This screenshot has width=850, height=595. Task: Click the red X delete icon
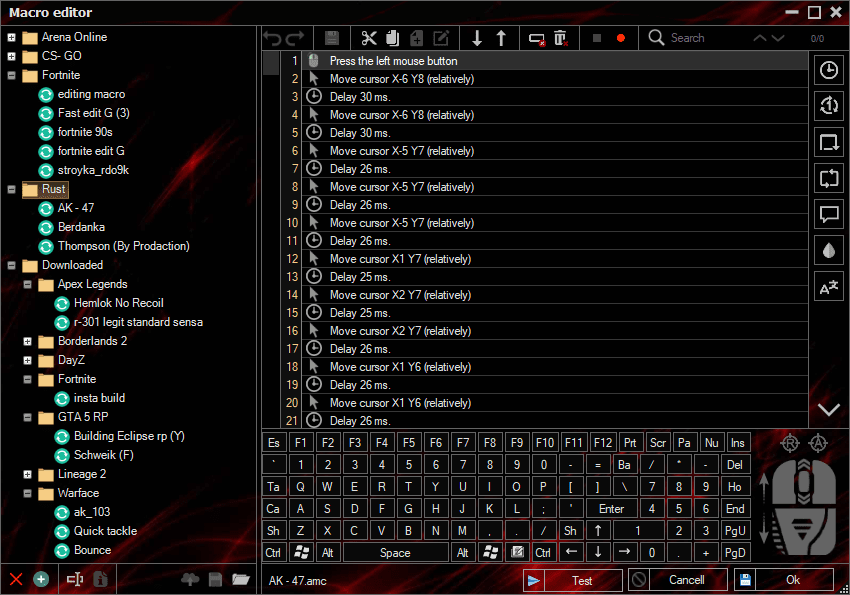point(16,579)
